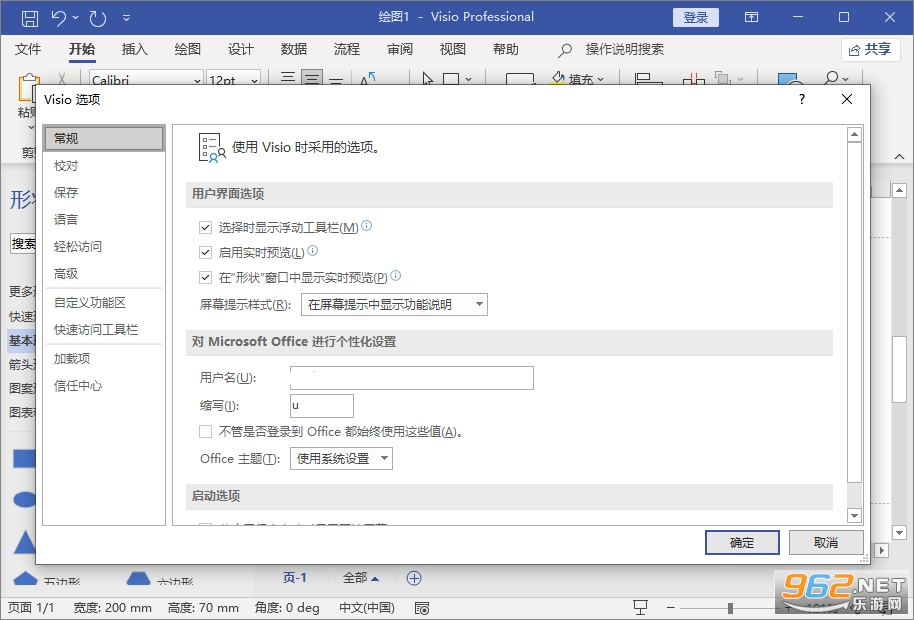
Task: Click the 确定 button
Action: 742,542
